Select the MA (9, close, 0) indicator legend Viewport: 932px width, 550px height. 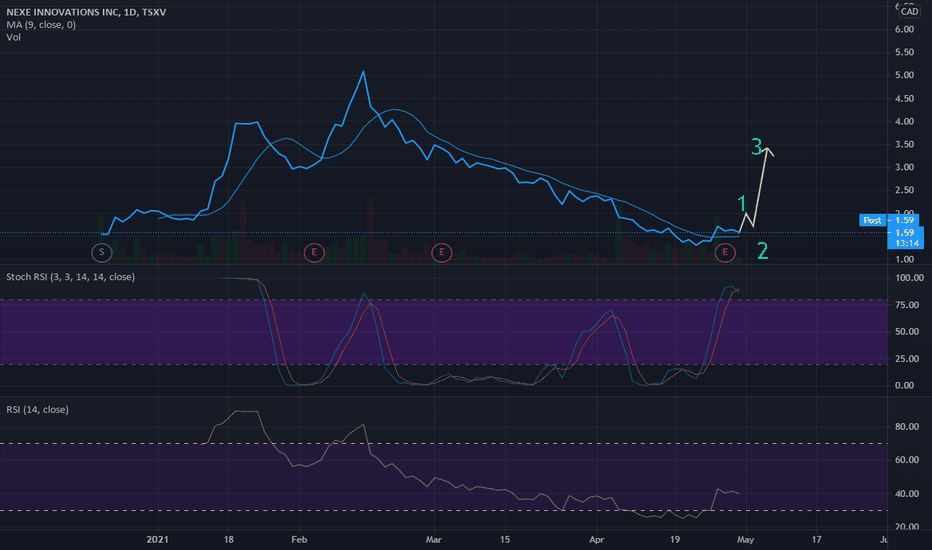tap(41, 24)
